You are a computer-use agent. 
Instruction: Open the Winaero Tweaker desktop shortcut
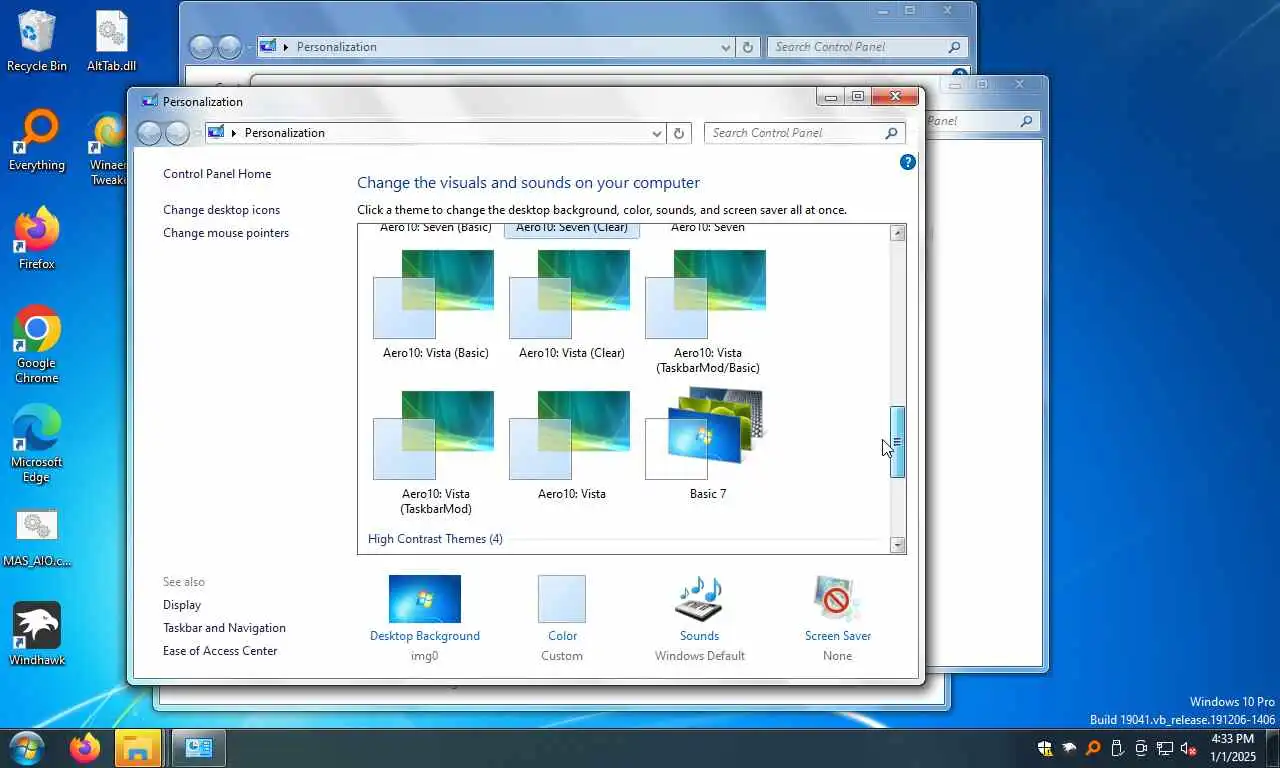[x=108, y=149]
